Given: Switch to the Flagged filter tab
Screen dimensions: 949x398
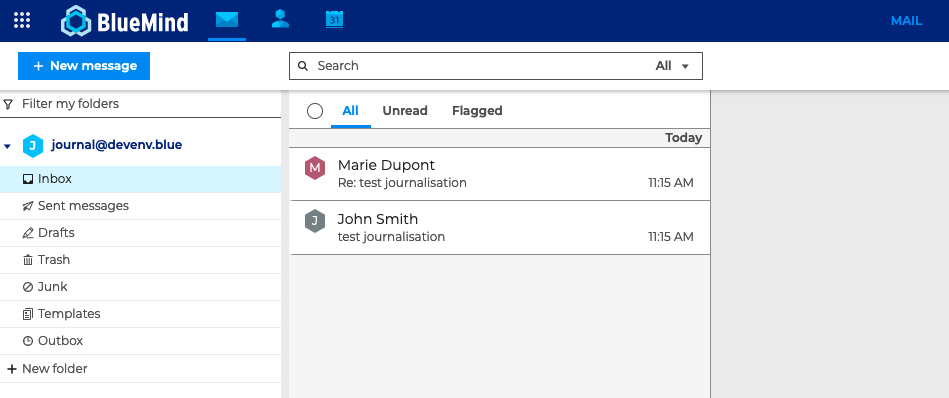Looking at the screenshot, I should point(477,111).
